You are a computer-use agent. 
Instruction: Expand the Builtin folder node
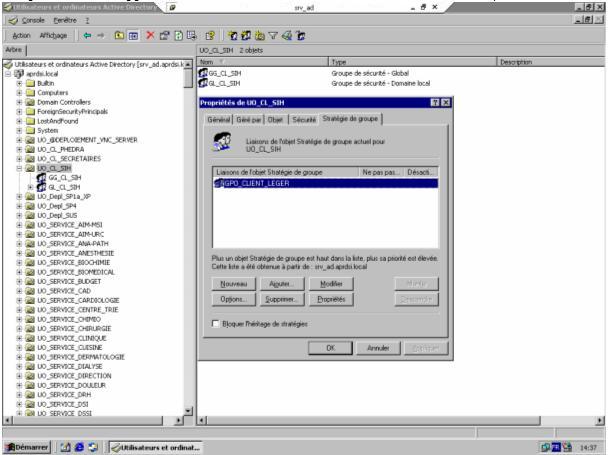click(x=19, y=83)
